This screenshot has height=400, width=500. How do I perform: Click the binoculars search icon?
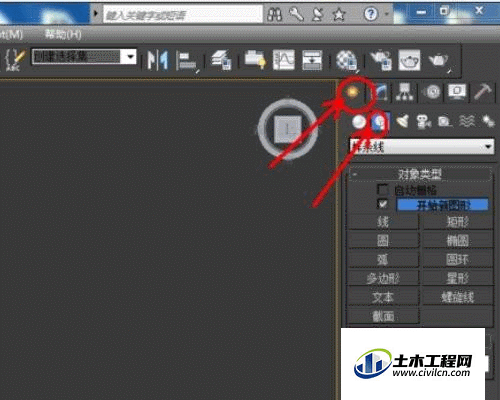[x=274, y=14]
